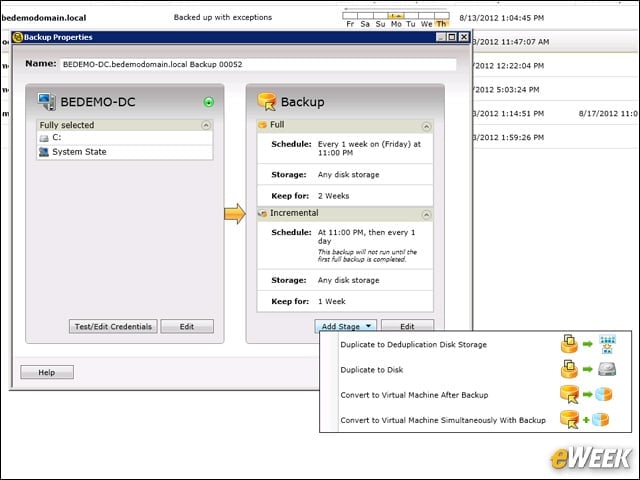Click the Backup panel header icon
The width and height of the screenshot is (640, 480).
click(x=267, y=101)
